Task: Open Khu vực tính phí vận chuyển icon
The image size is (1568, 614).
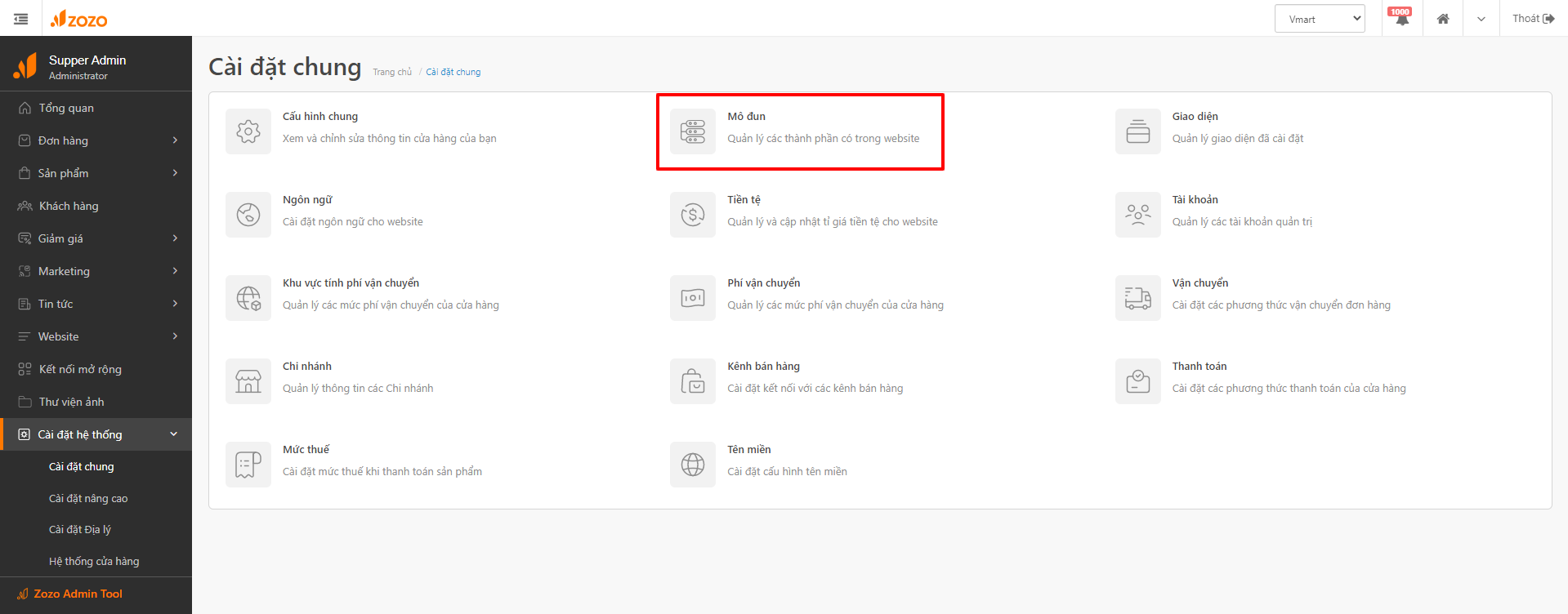Action: click(x=248, y=298)
